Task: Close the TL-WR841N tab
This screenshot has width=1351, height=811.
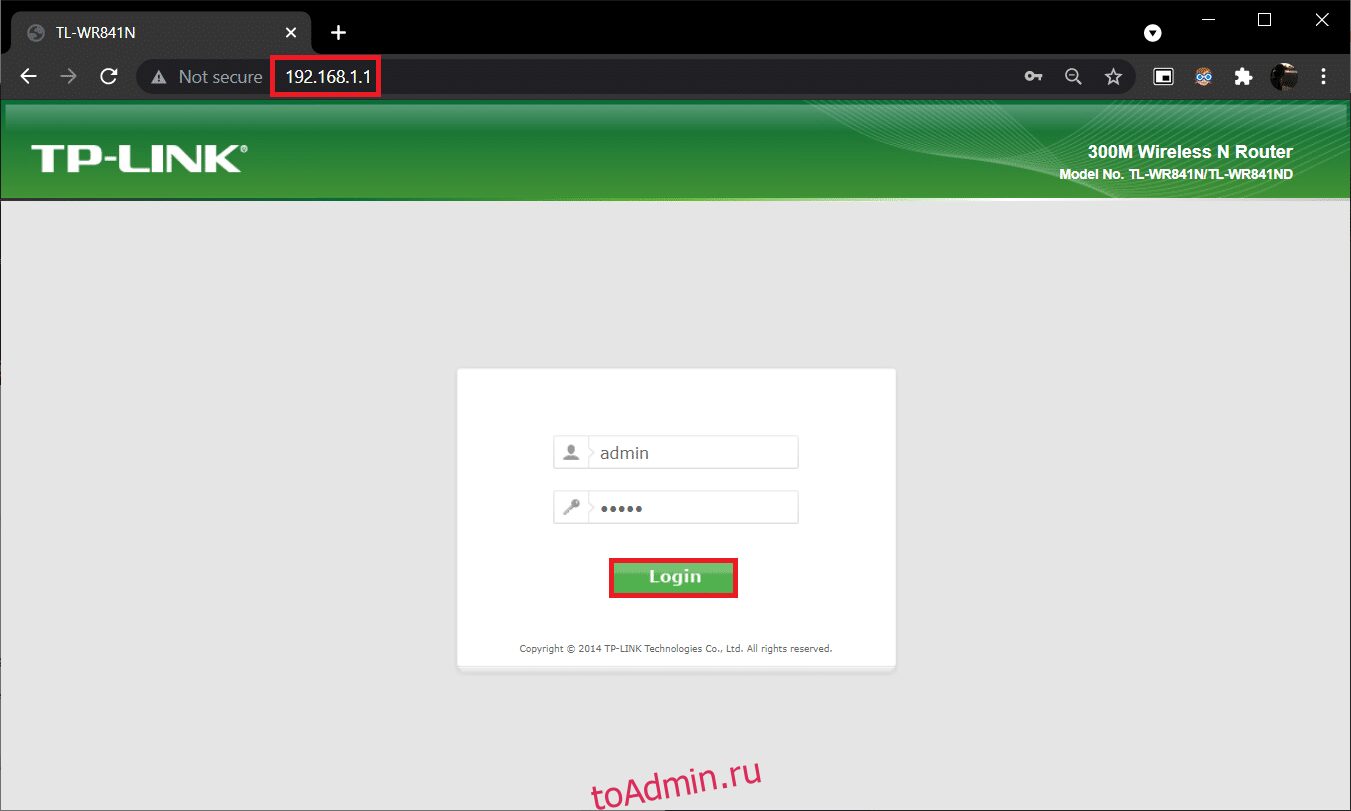Action: tap(291, 32)
